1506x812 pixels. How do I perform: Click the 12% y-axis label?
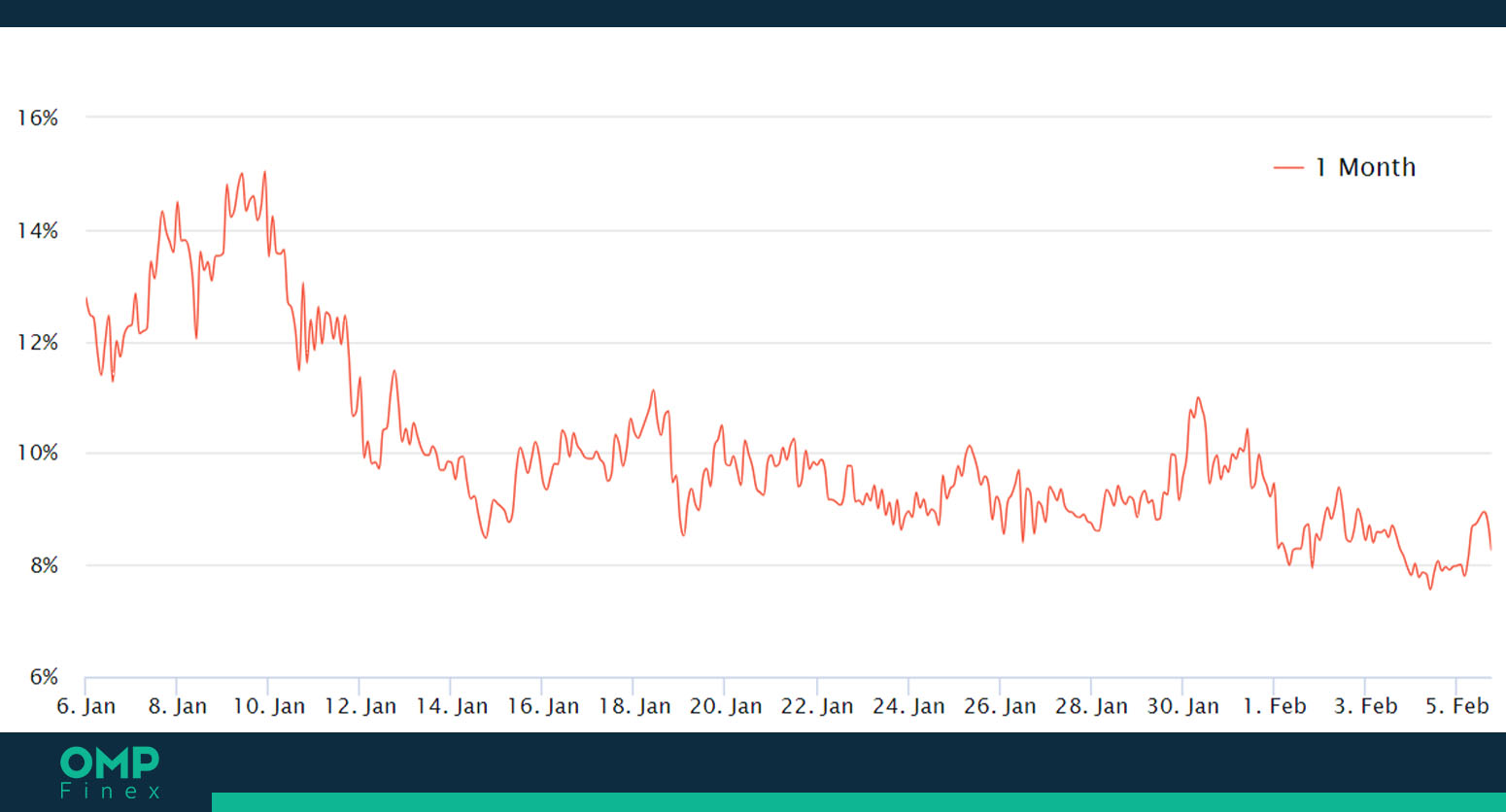pyautogui.click(x=38, y=343)
